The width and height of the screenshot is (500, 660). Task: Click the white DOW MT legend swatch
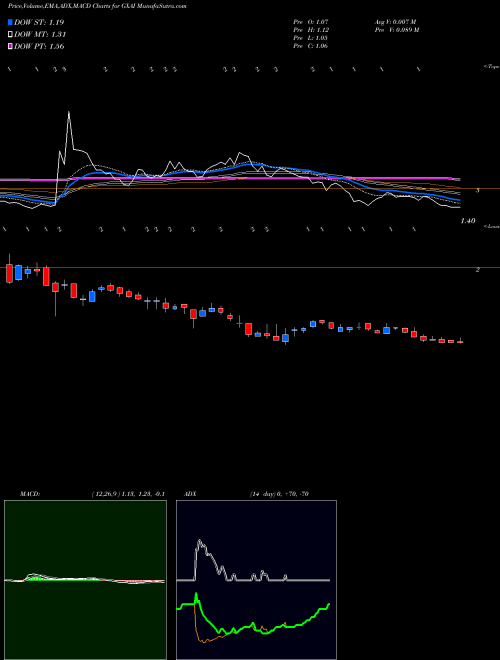pyautogui.click(x=10, y=34)
